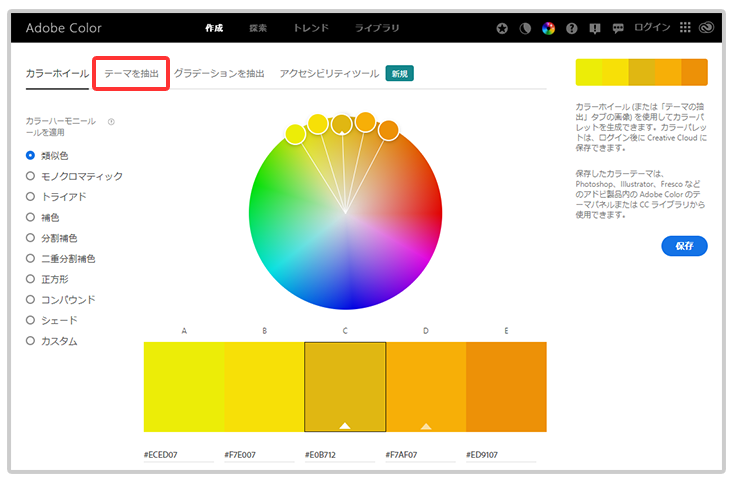Click swatch C base gold color
The width and height of the screenshot is (732, 486).
pyautogui.click(x=345, y=387)
